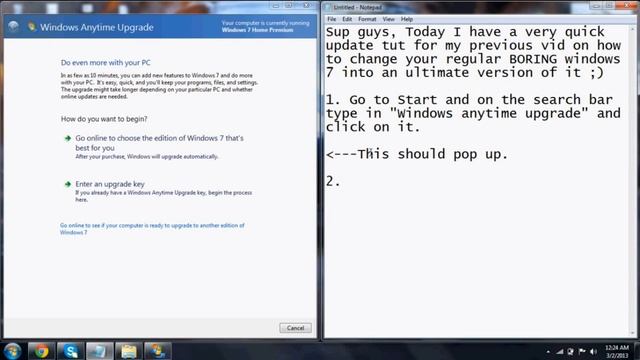640x360 pixels.
Task: Show hidden tray icons arrow
Action: click(x=548, y=351)
